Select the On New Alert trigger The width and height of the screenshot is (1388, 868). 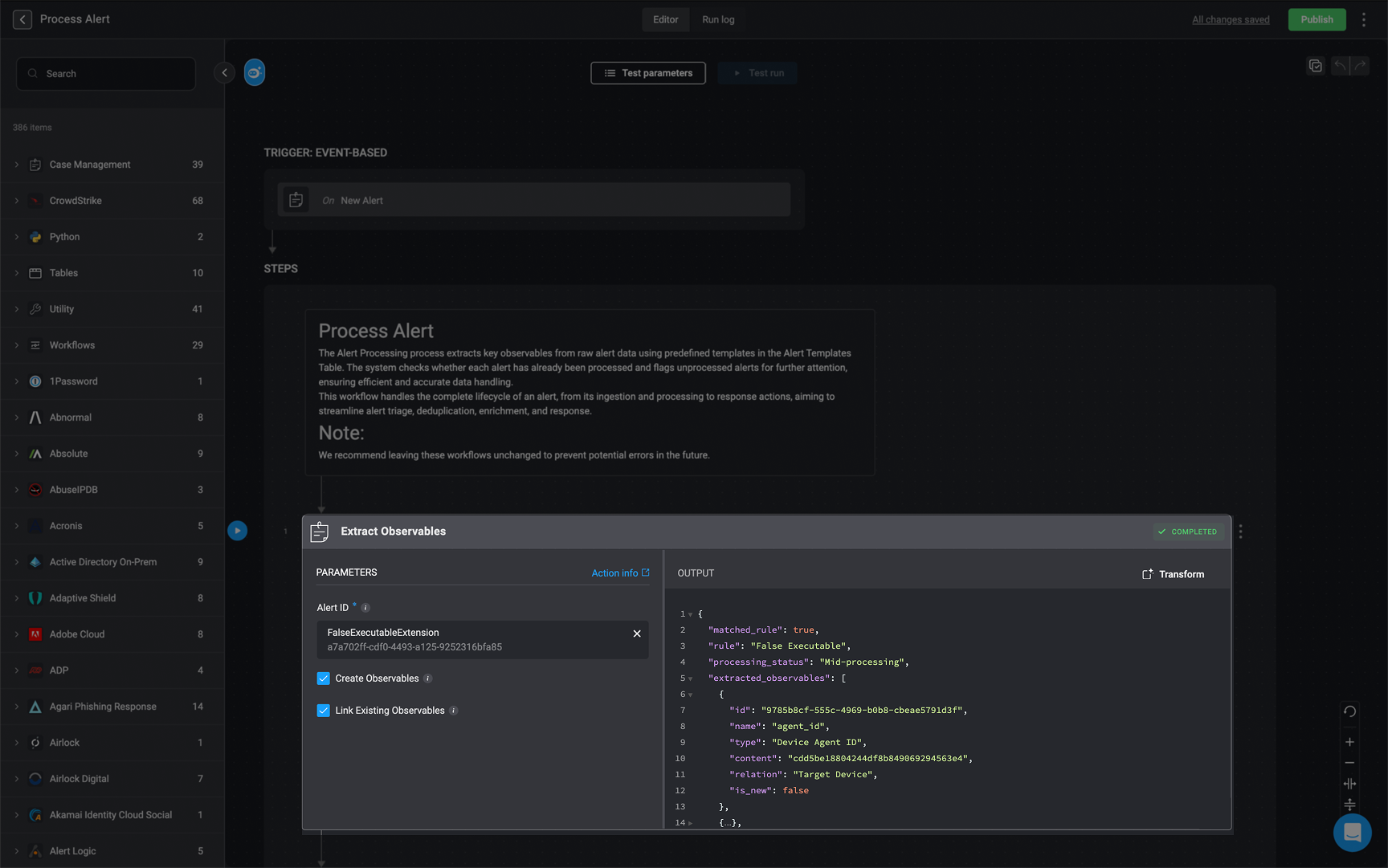click(534, 200)
